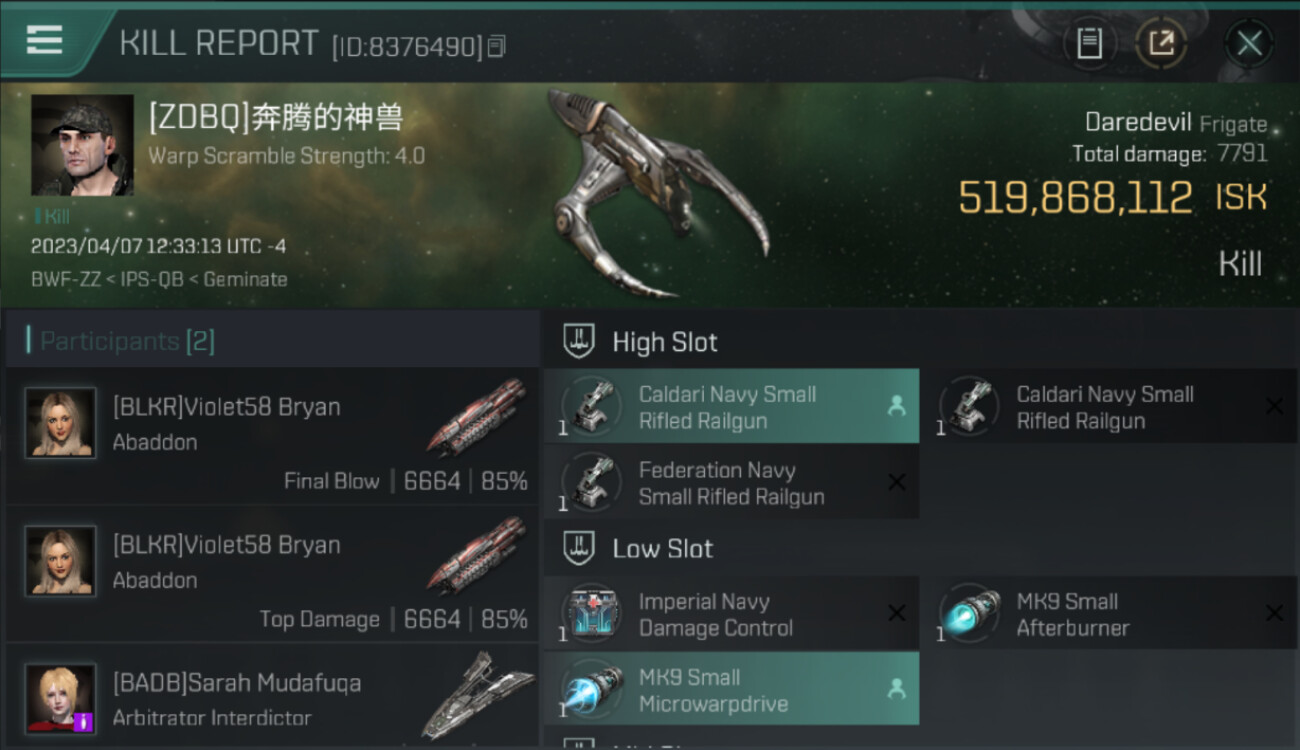The width and height of the screenshot is (1300, 750).
Task: Share the kill report externally
Action: coord(1161,43)
